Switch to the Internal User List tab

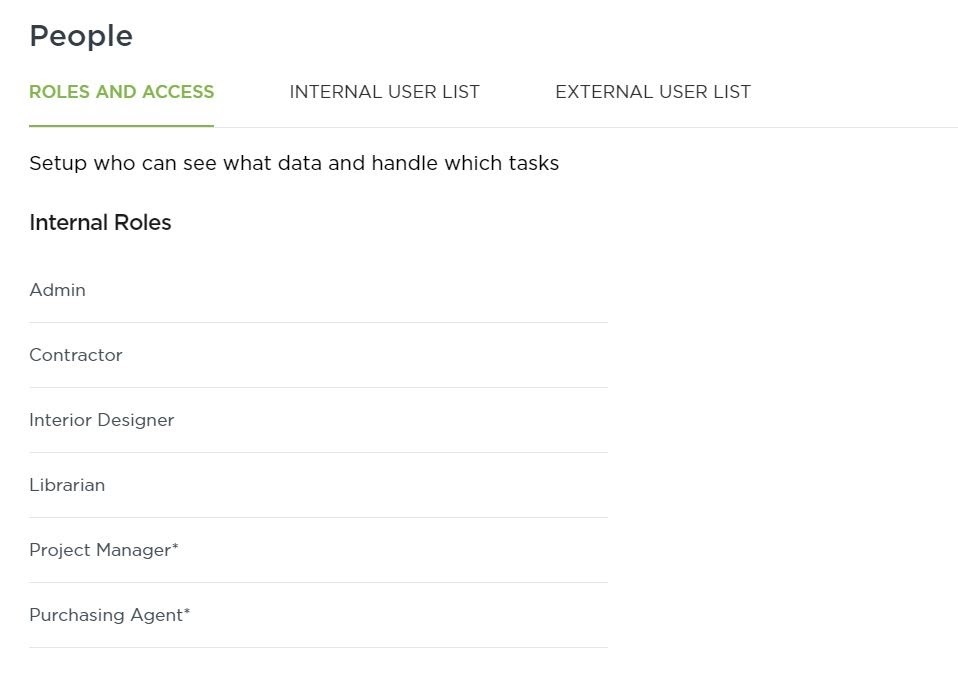[x=384, y=92]
